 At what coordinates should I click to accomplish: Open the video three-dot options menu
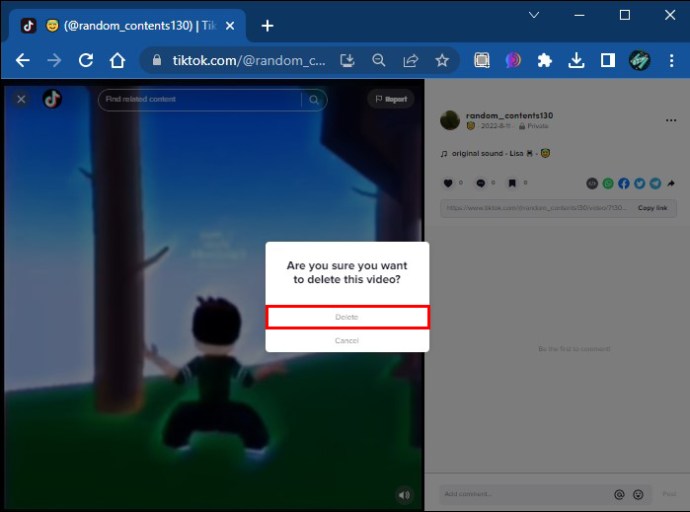tap(671, 120)
